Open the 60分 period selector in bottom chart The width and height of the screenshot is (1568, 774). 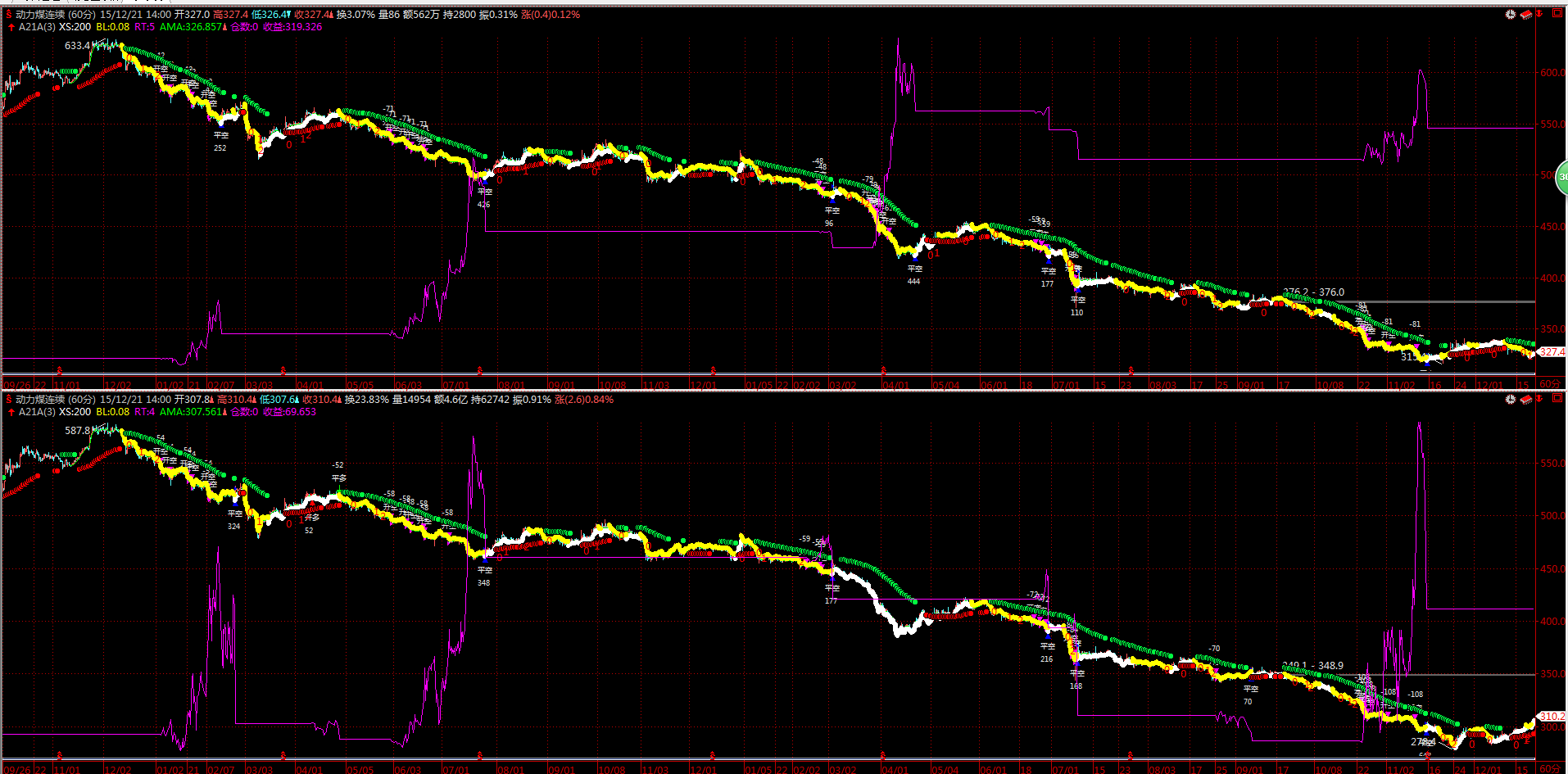[1550, 768]
